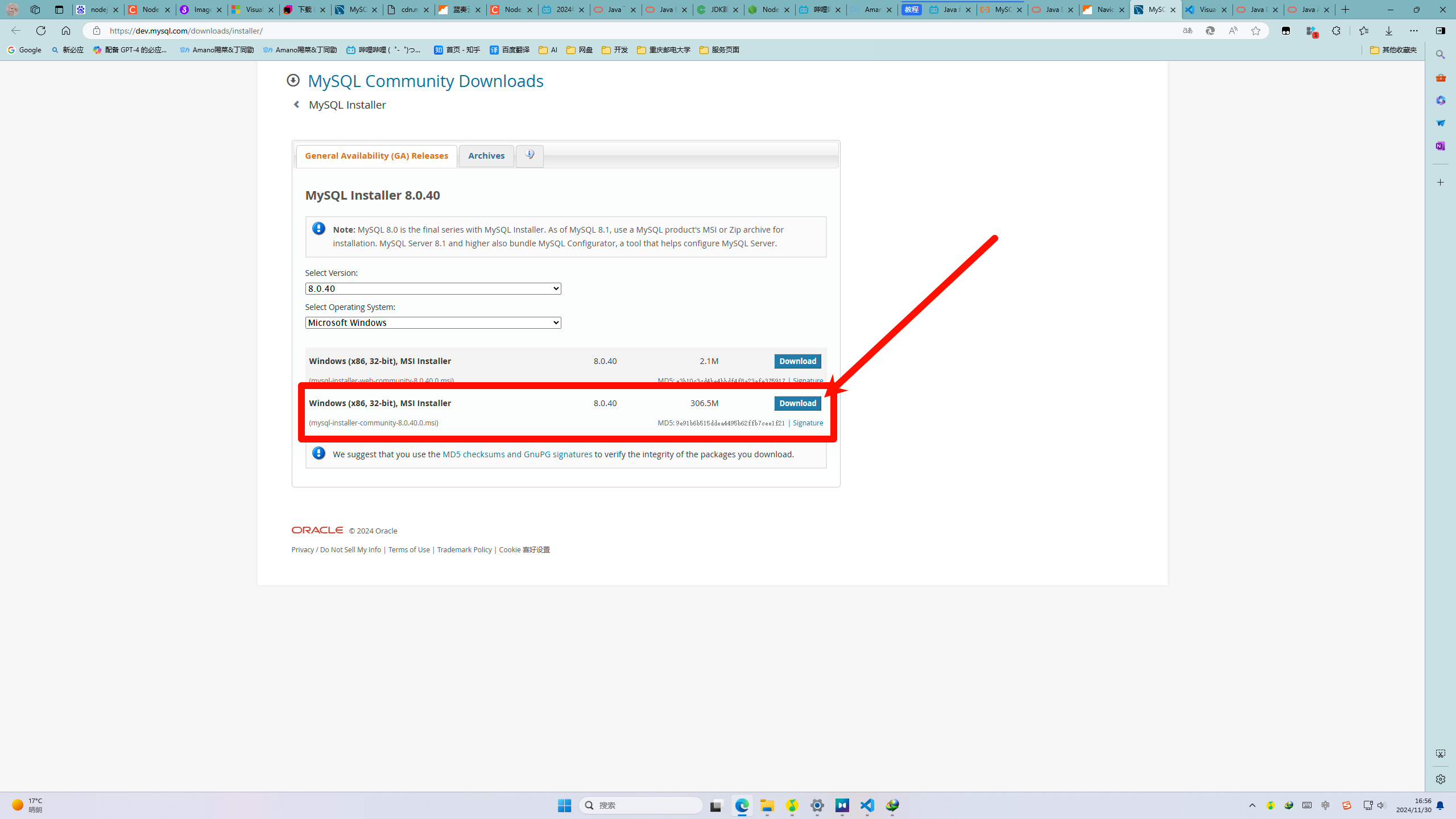Image resolution: width=1456 pixels, height=819 pixels.
Task: Open the 首页 - 知乎 bookmark
Action: click(x=457, y=50)
